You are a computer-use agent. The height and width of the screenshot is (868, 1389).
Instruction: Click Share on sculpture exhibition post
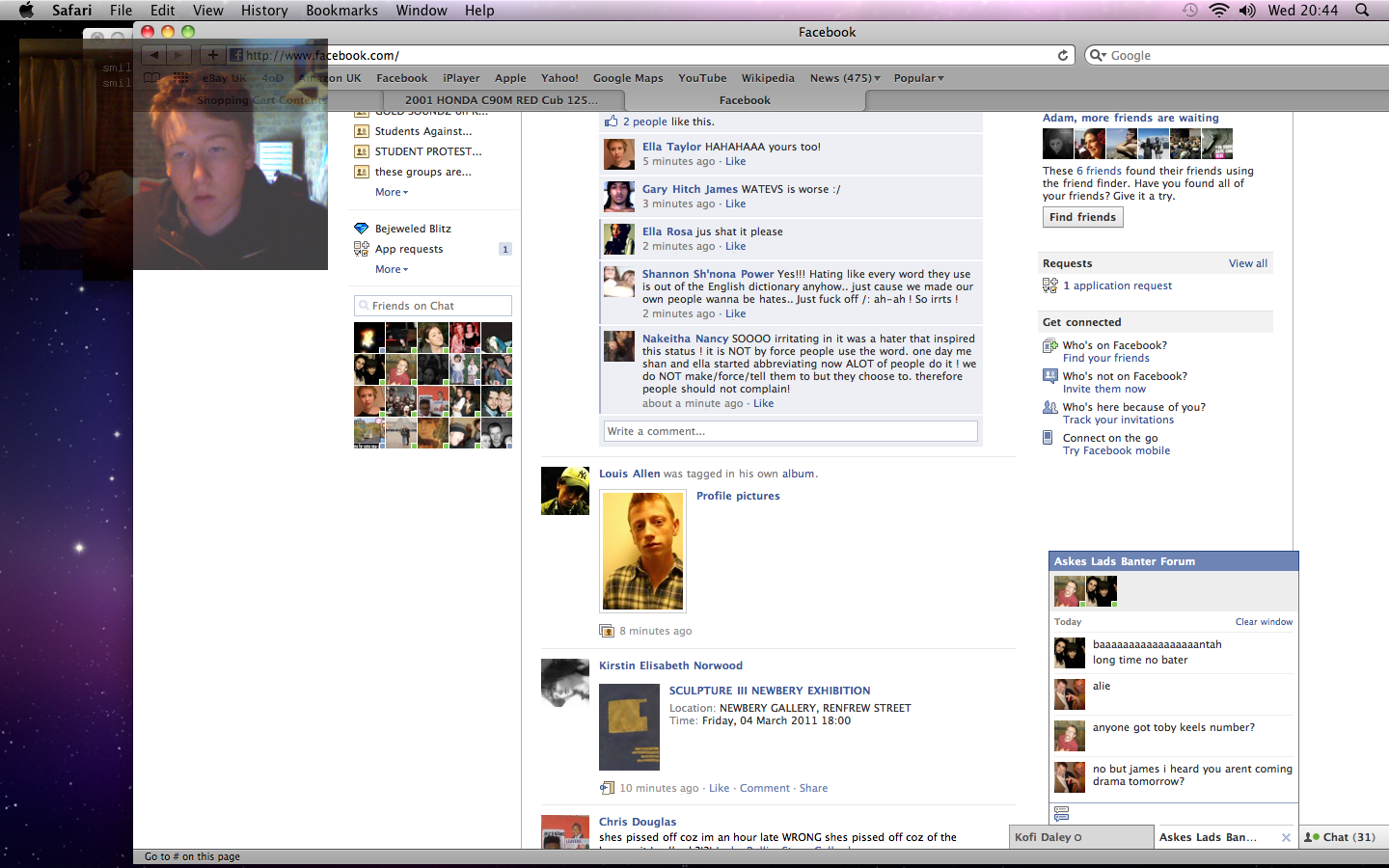click(x=813, y=788)
